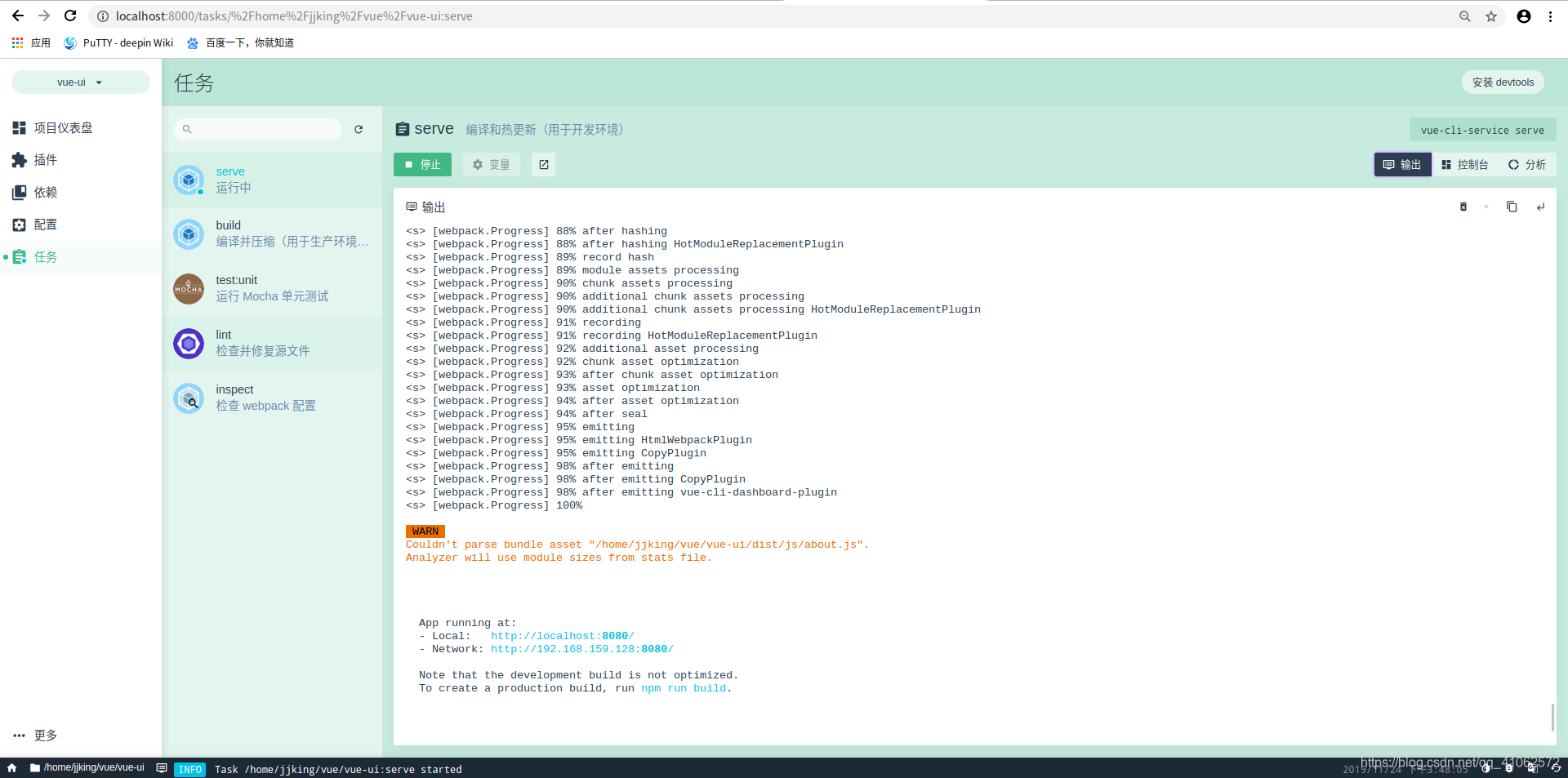Open the 应用 apps bookmark
Viewport: 1568px width, 778px height.
pos(31,42)
